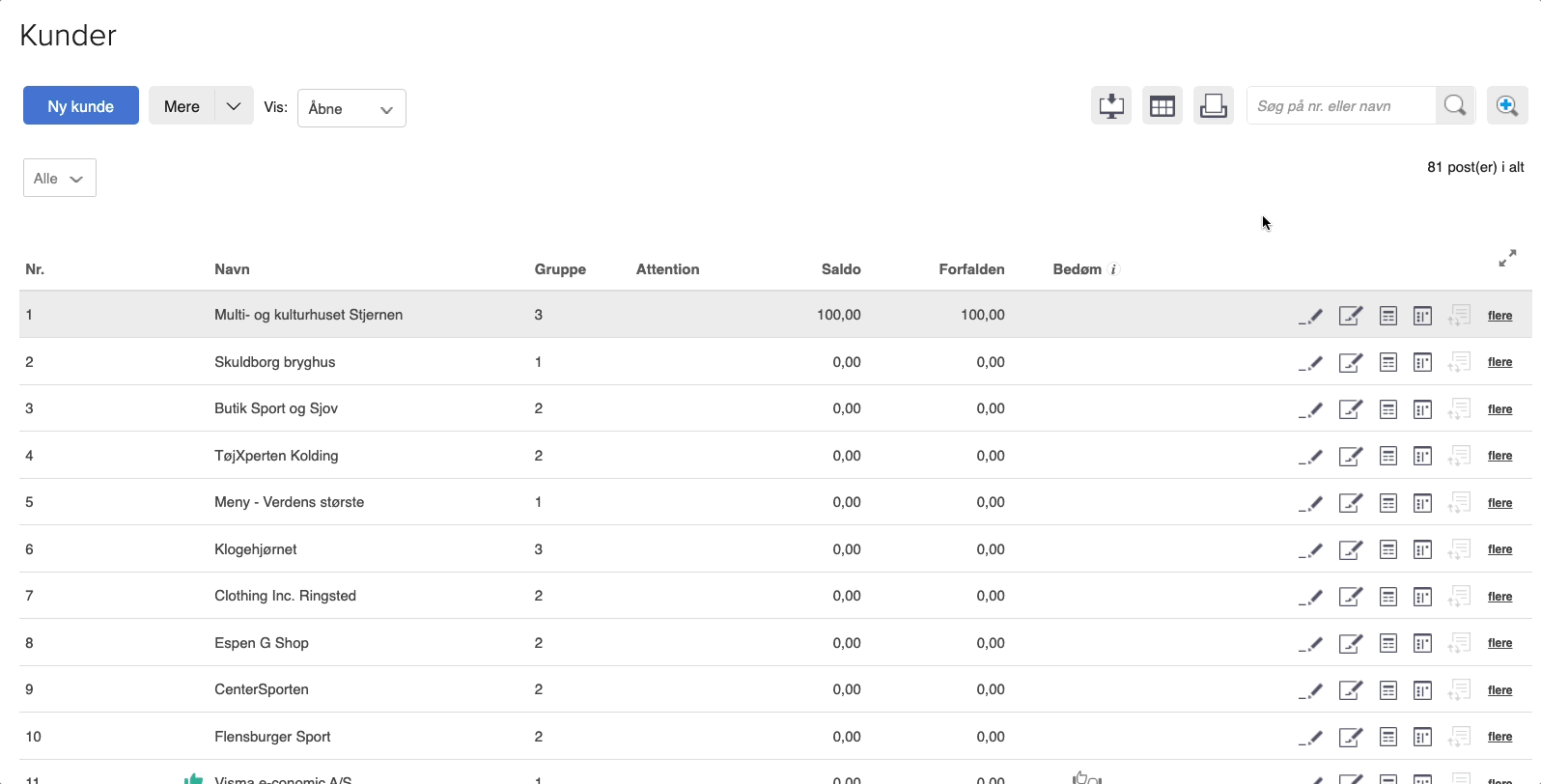The height and width of the screenshot is (784, 1541).
Task: Open the table column layout icon
Action: 1163,106
